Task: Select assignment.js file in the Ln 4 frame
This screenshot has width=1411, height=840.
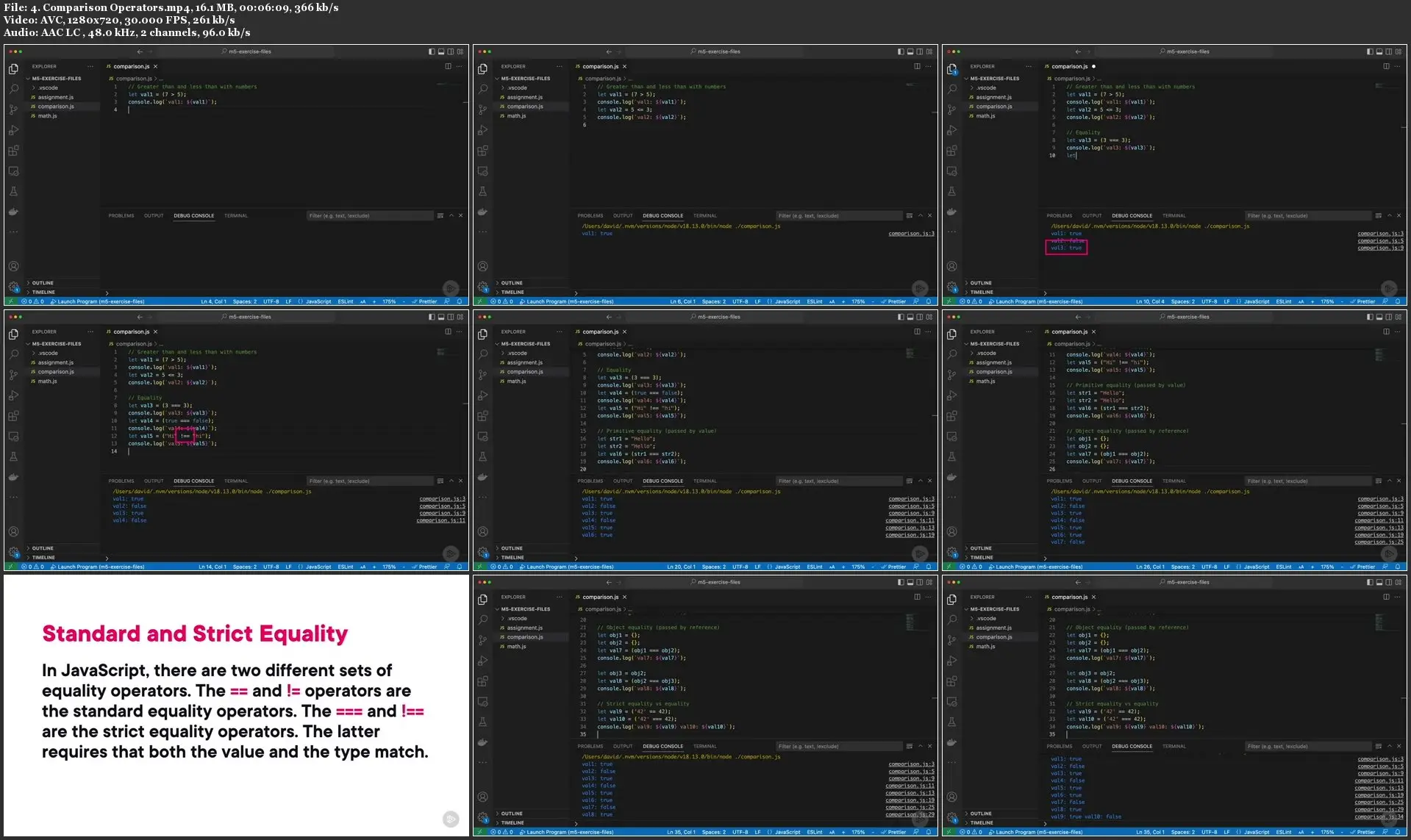Action: pyautogui.click(x=55, y=97)
